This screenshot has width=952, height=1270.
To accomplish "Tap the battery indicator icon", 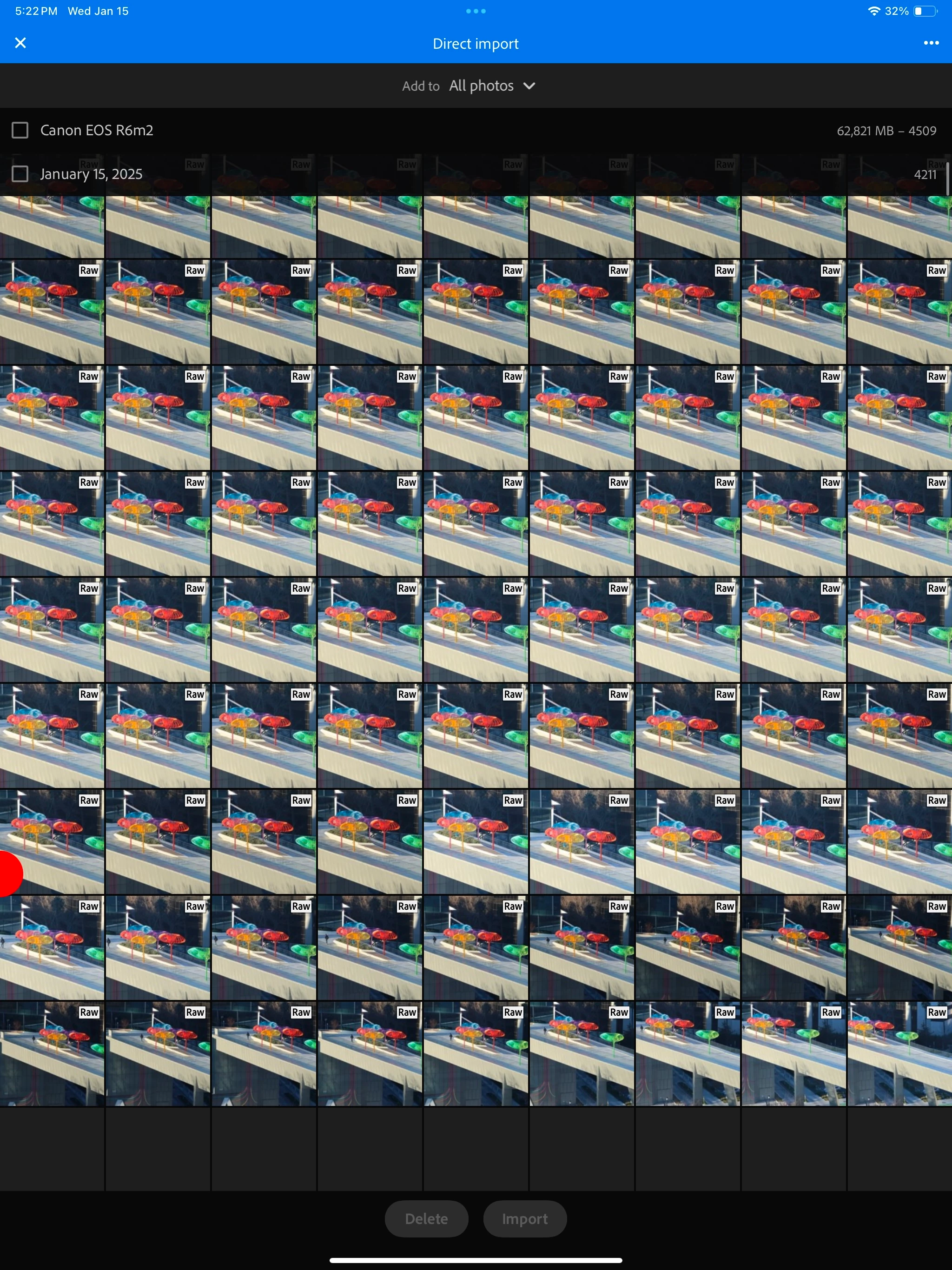I will 925,11.
